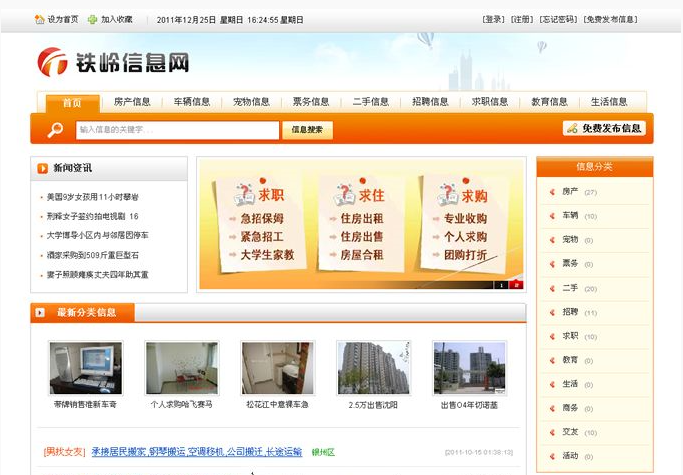Open thumbnail labeled 个人求购哈飞赛马
Screen dimensions: 683x475
[x=182, y=368]
